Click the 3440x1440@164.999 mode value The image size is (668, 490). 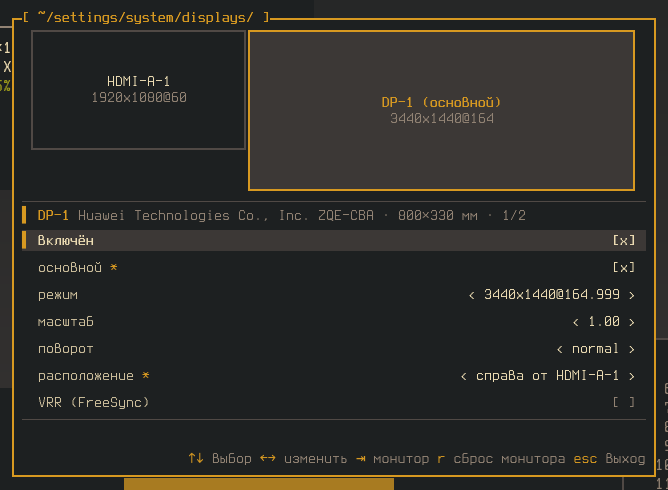point(552,294)
